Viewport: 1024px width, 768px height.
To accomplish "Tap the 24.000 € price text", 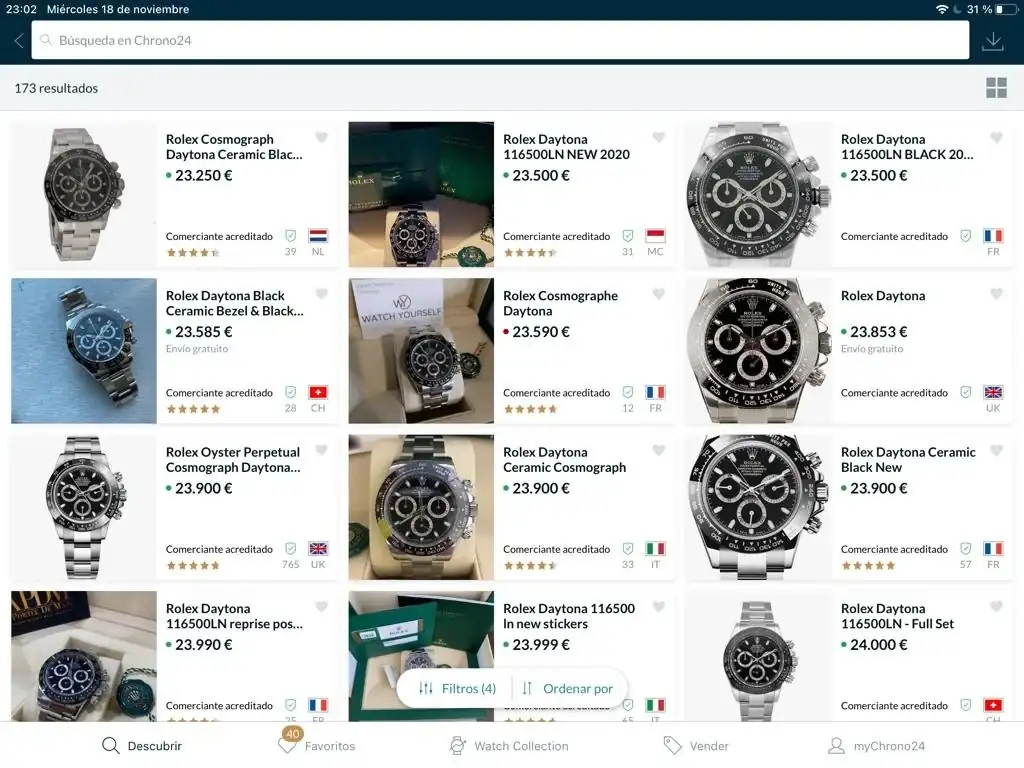I will [878, 645].
